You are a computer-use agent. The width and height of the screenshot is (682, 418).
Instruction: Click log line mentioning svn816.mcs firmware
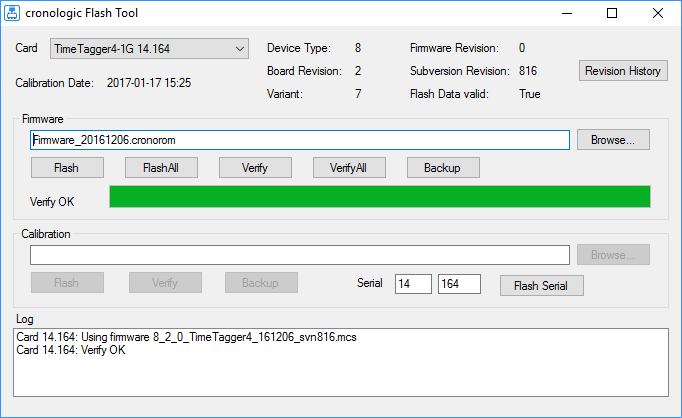(x=186, y=337)
